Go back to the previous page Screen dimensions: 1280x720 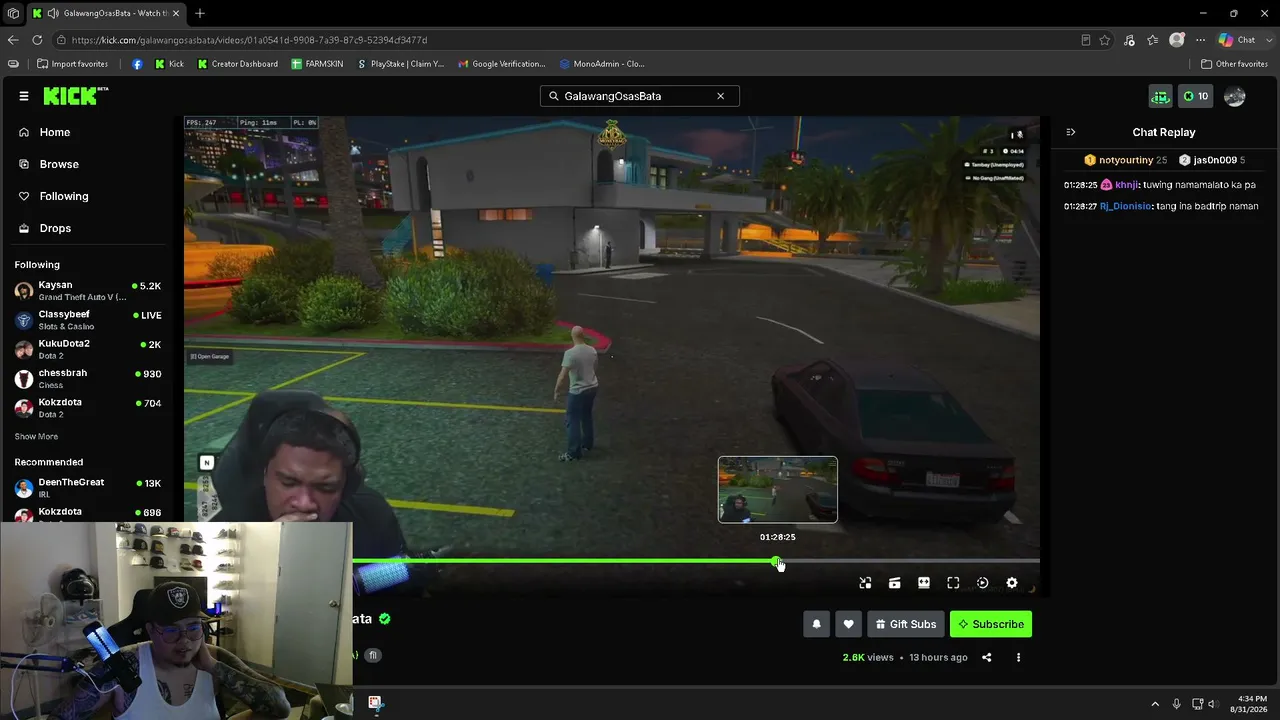click(x=13, y=40)
